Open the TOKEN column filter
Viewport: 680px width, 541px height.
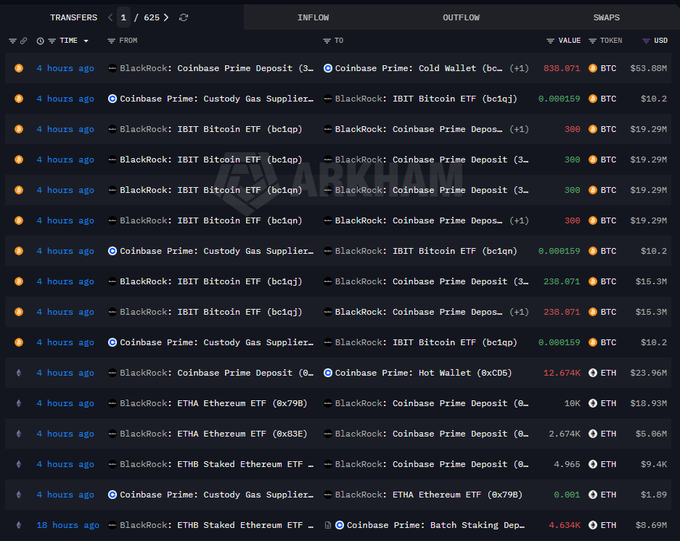click(592, 41)
